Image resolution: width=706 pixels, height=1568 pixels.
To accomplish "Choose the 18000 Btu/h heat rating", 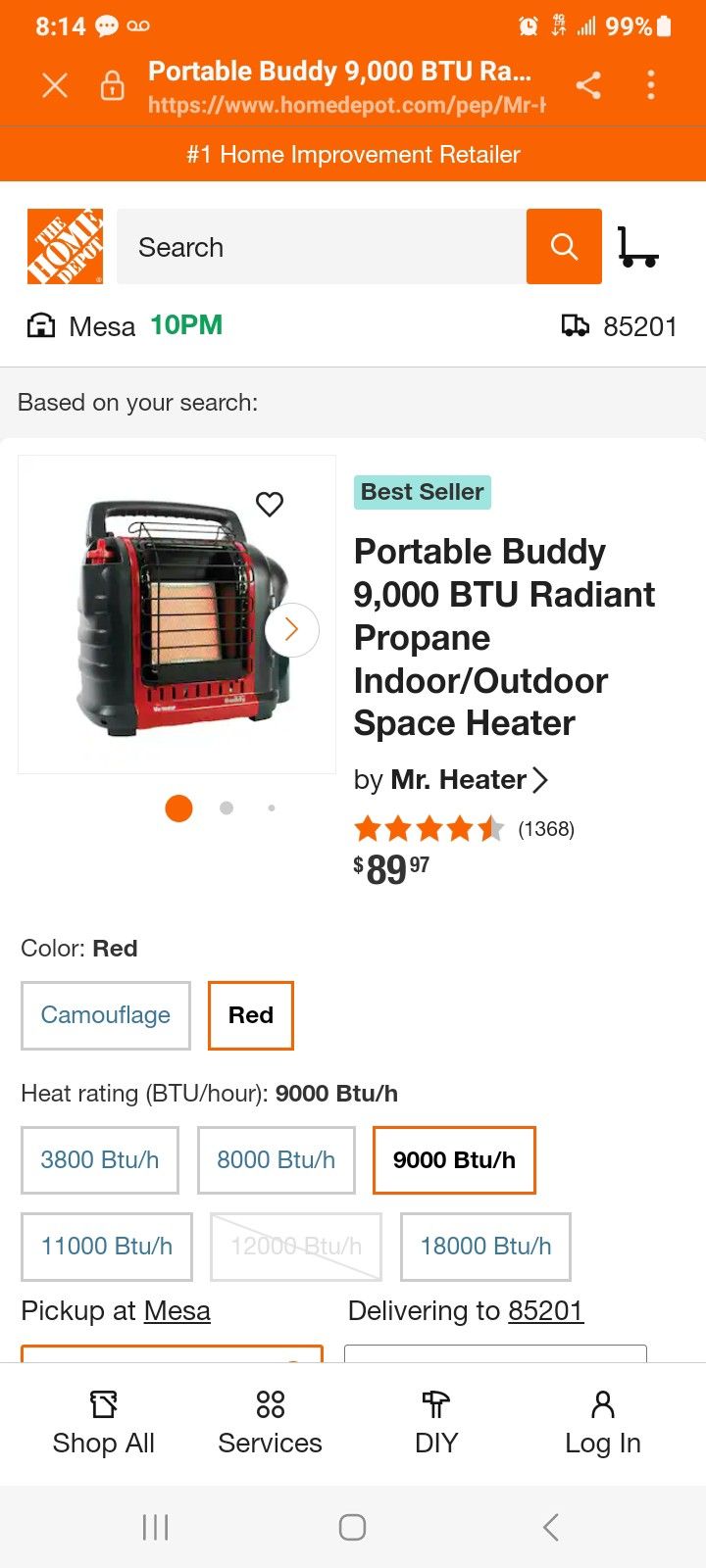I will point(485,1247).
